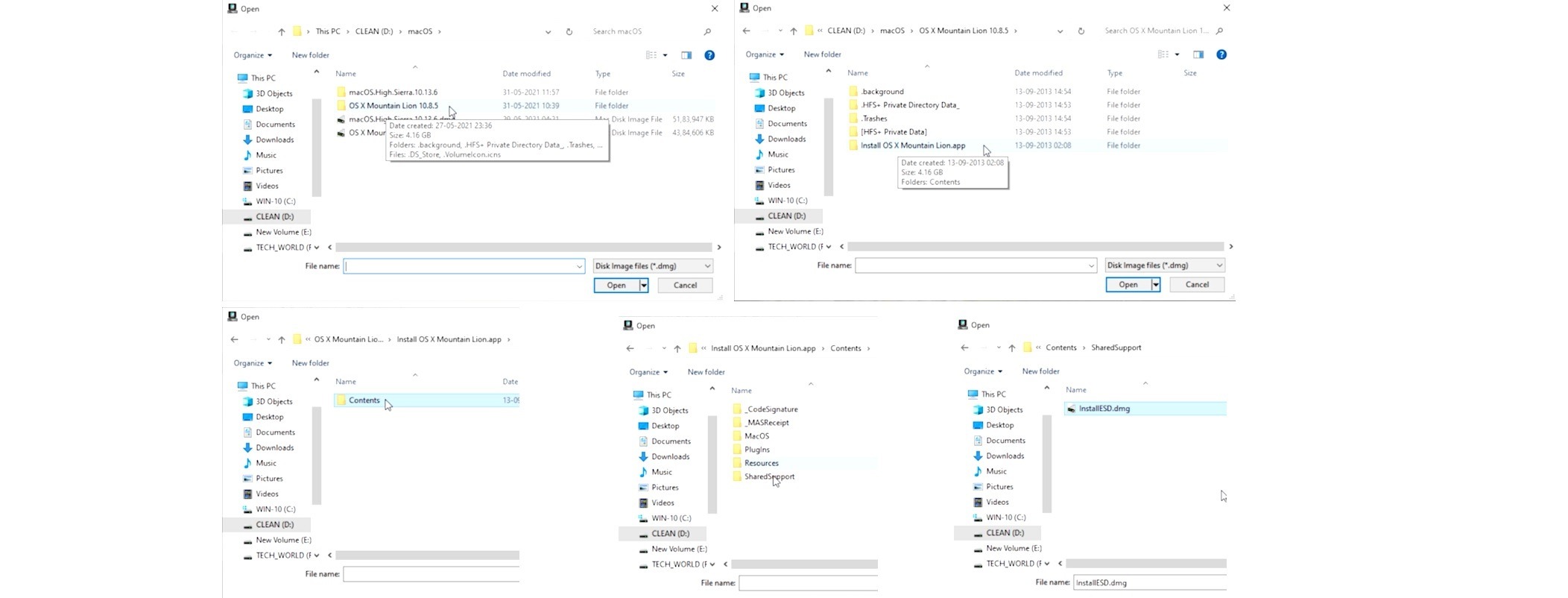Open the Organize dropdown in the SharedSupport dialog

coord(983,371)
